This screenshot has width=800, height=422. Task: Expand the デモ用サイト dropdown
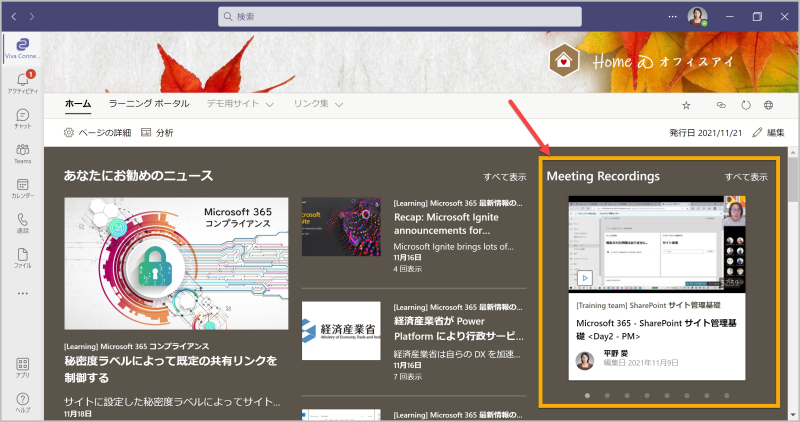240,104
